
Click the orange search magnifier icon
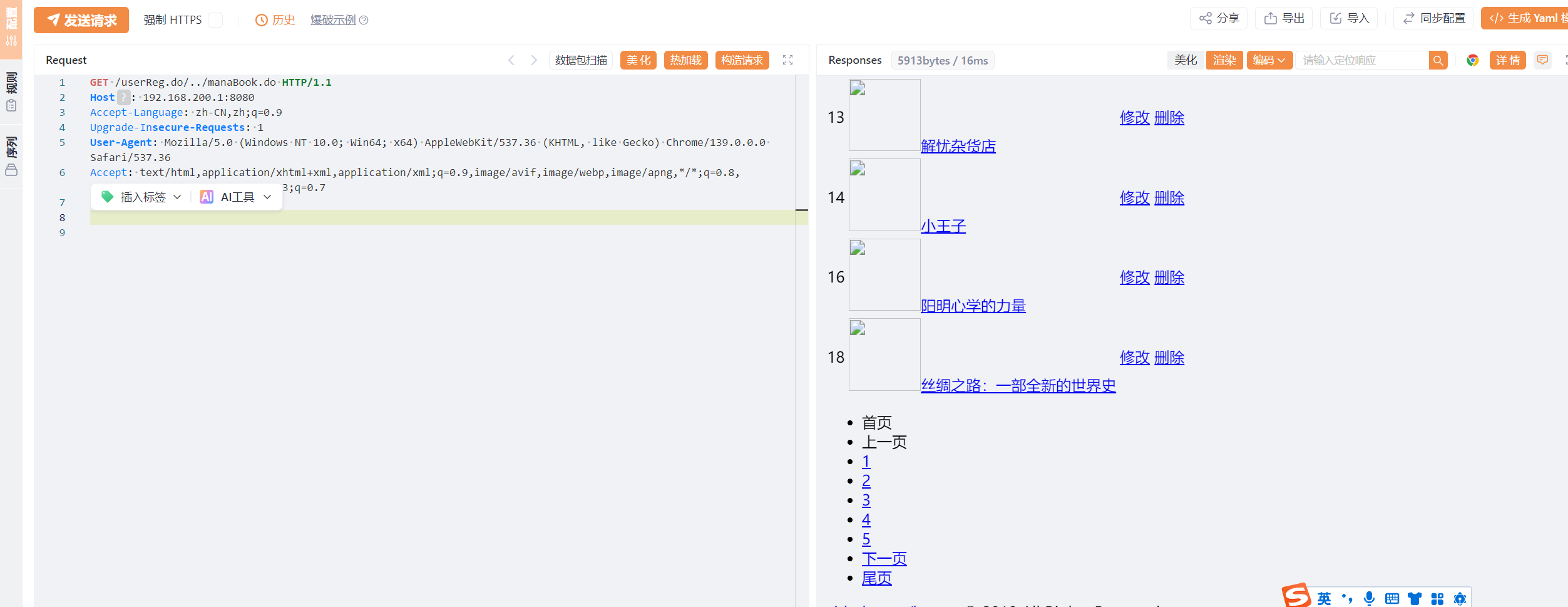[1438, 60]
